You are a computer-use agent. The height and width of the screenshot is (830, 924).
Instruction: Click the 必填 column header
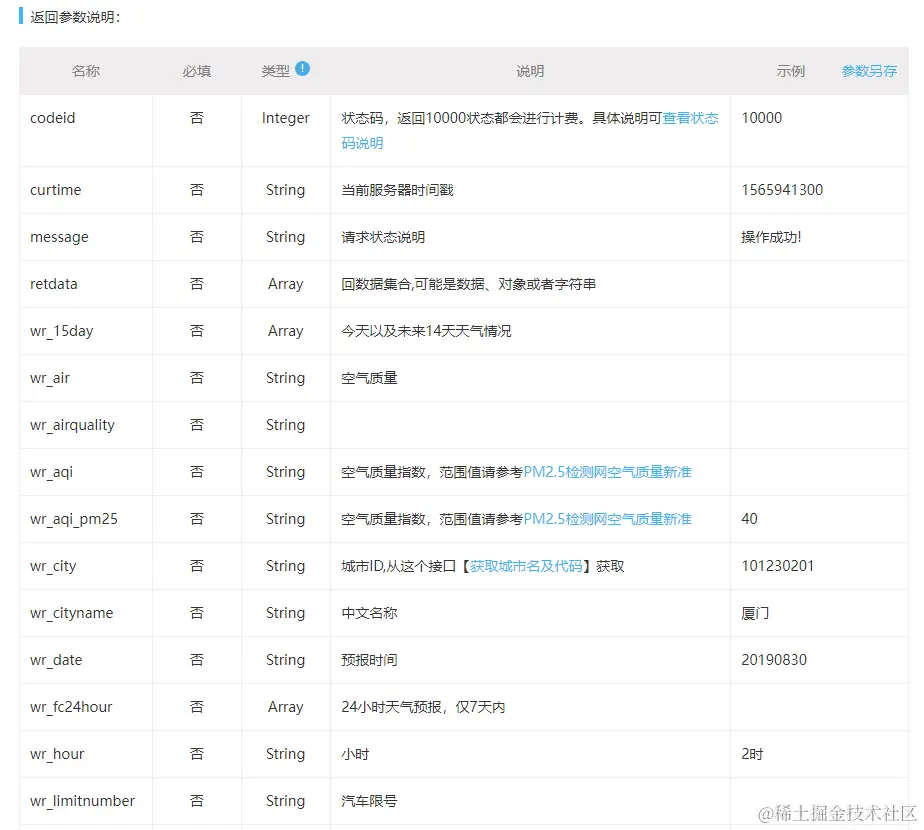[197, 70]
